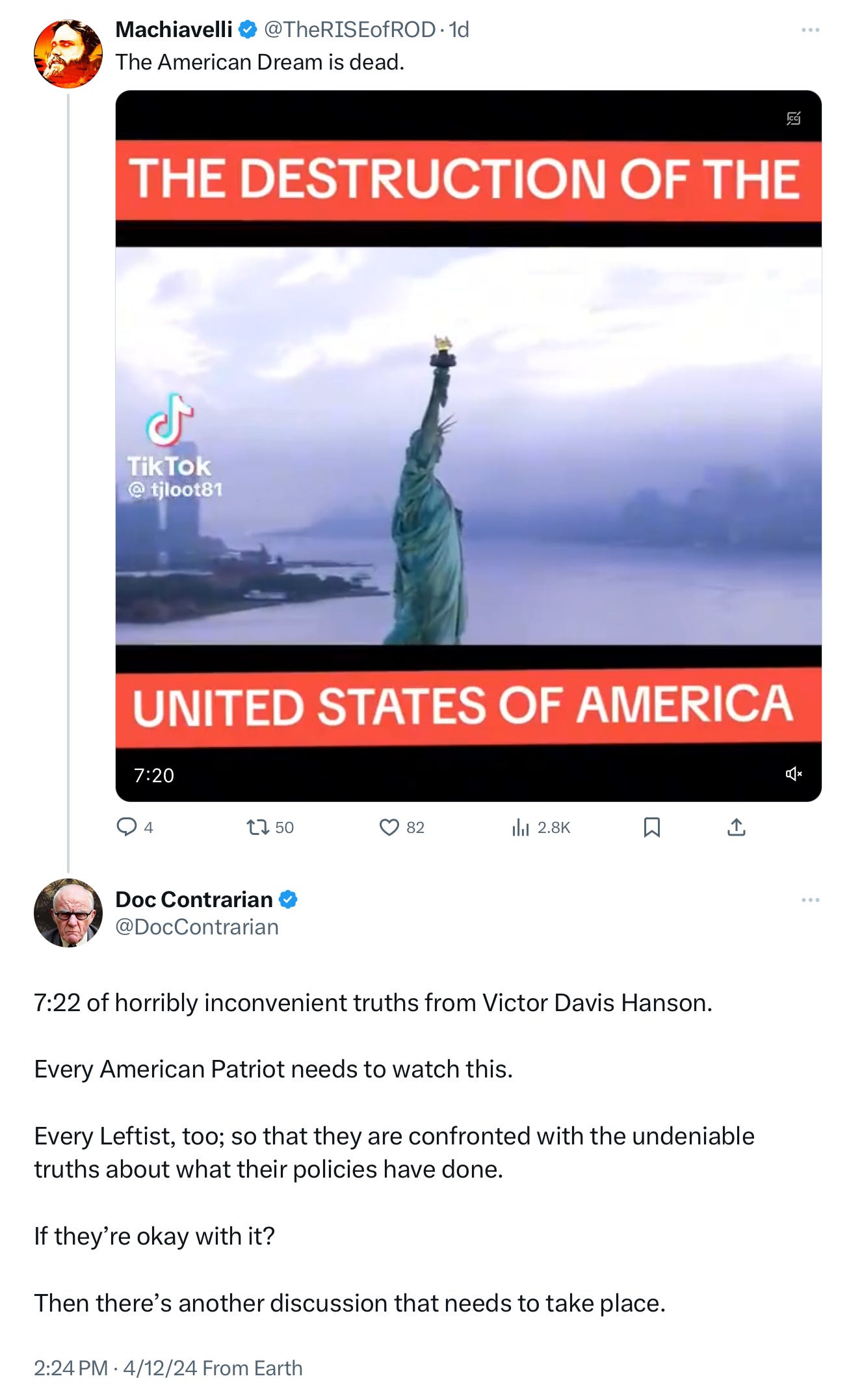The width and height of the screenshot is (849, 1400).
Task: Open more options on Machiavelli's post
Action: 810,30
